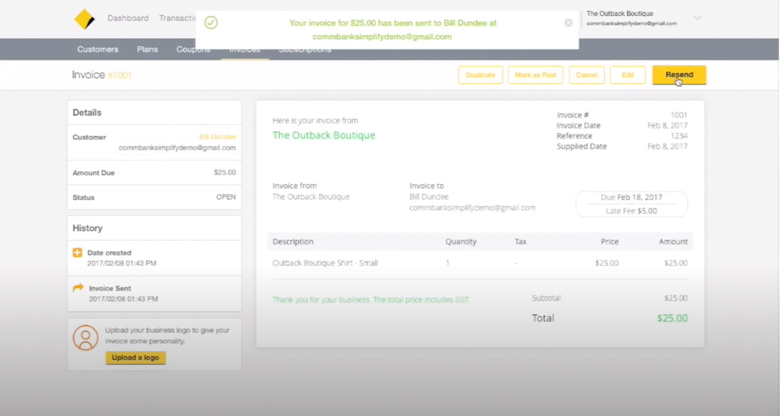Click the Amount Due $25.00 value
The width and height of the screenshot is (780, 416).
click(x=225, y=172)
